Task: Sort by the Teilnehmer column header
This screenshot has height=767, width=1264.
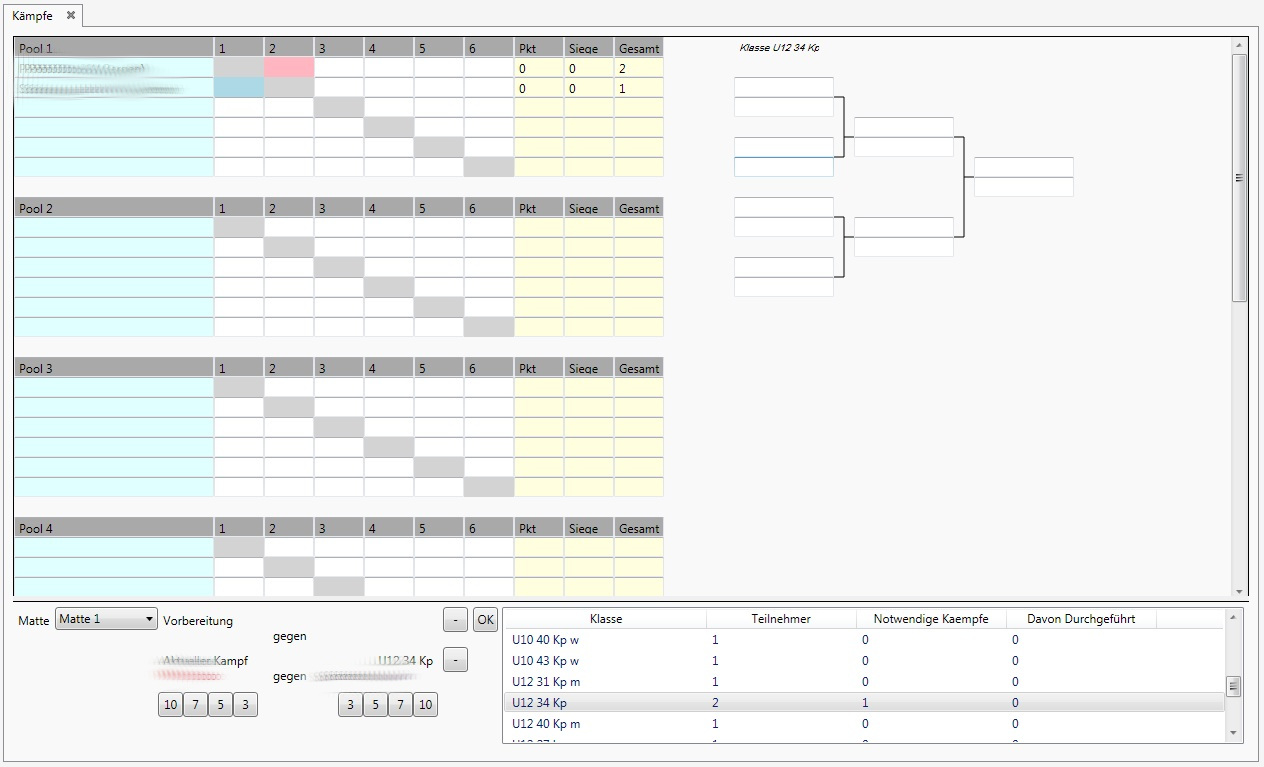Action: click(781, 619)
